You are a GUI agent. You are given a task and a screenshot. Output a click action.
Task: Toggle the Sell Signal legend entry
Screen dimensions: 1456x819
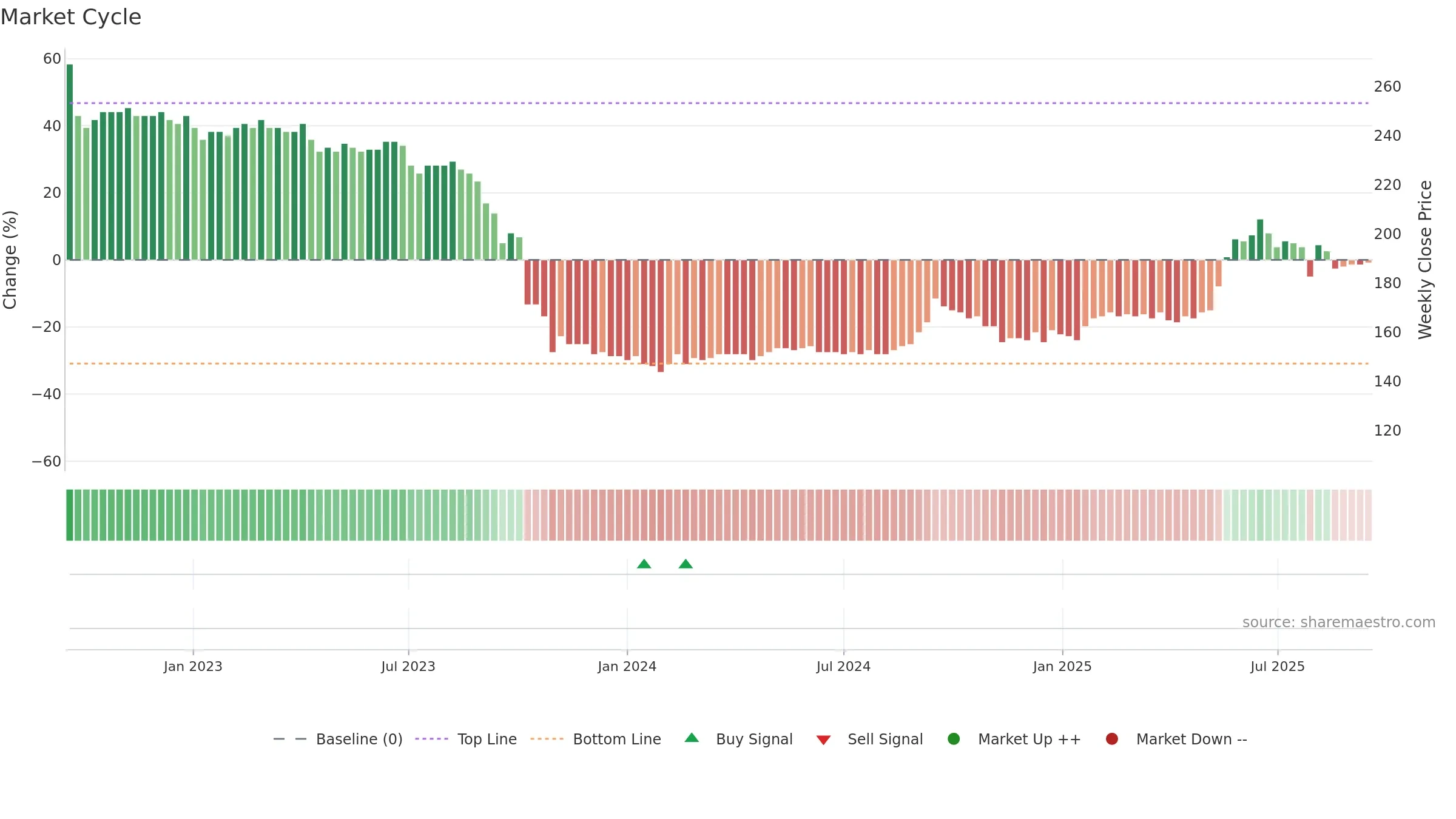[x=869, y=739]
